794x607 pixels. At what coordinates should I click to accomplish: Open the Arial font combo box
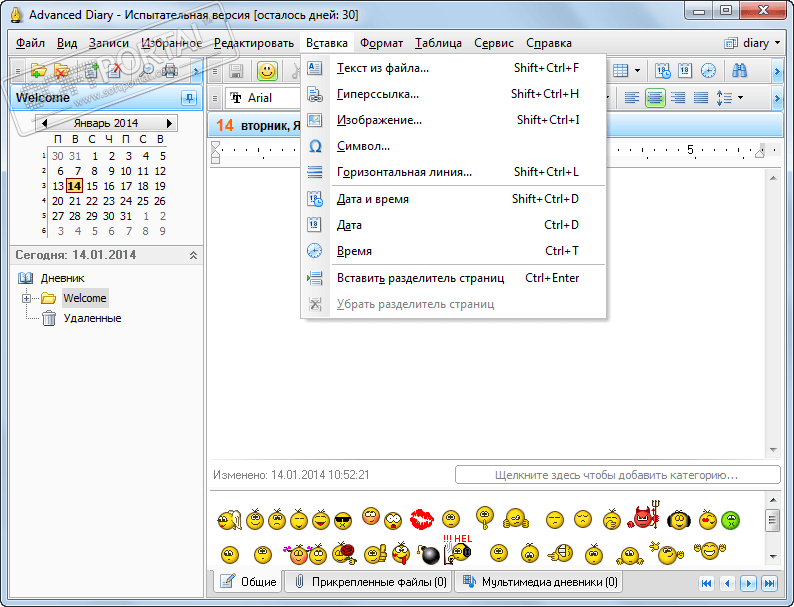pyautogui.click(x=263, y=98)
